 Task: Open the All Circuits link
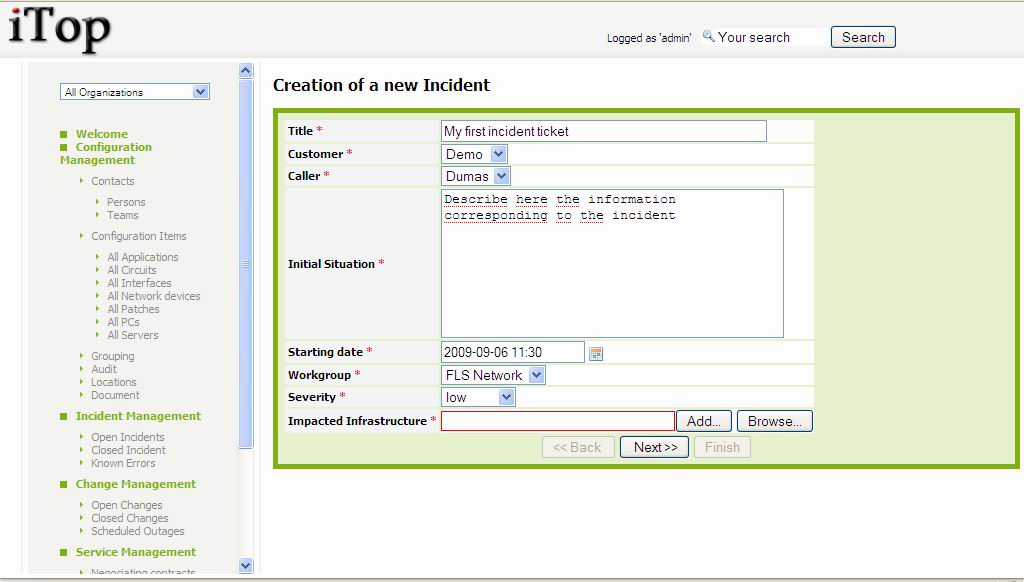click(131, 270)
